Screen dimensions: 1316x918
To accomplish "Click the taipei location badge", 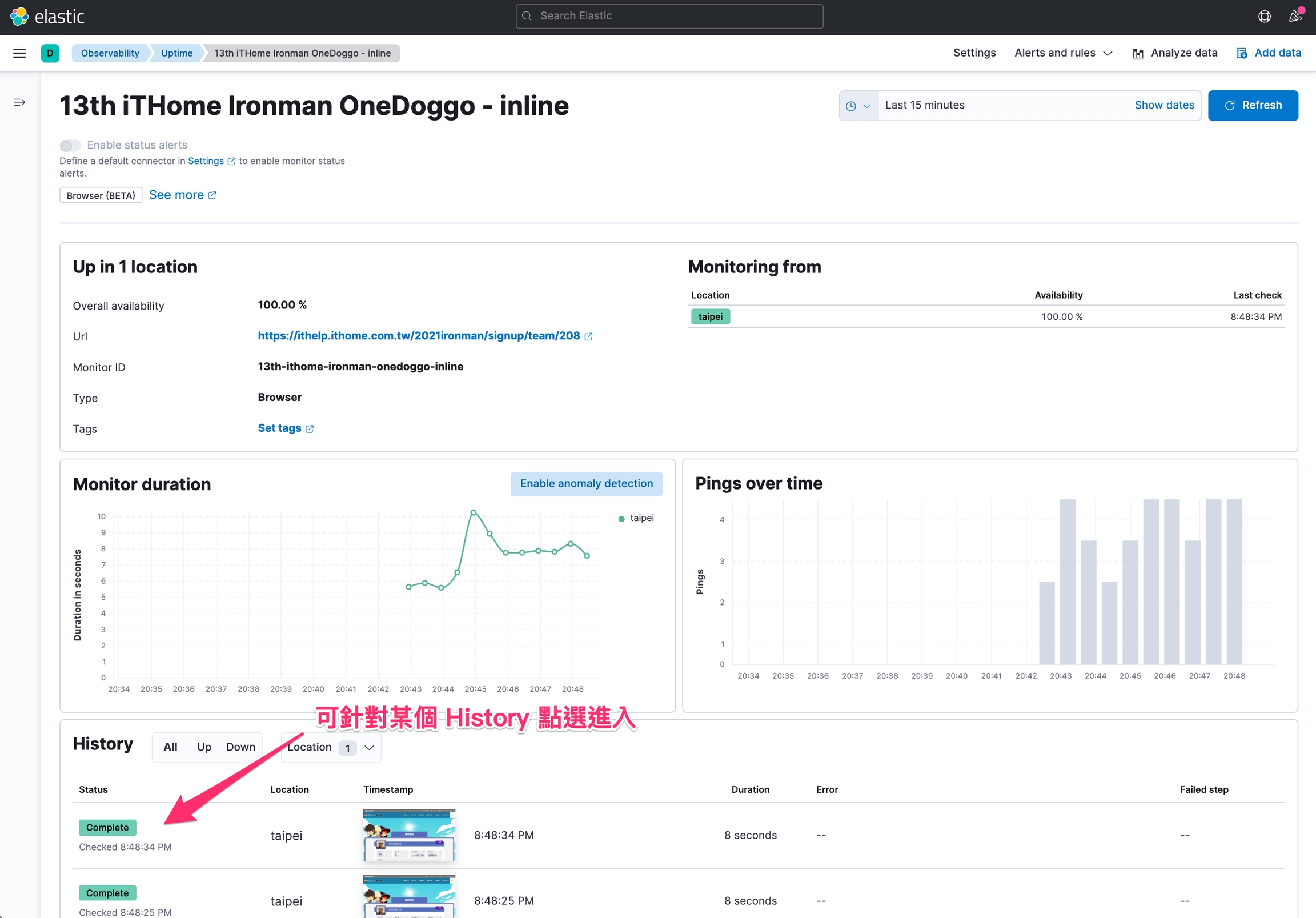I will 710,317.
